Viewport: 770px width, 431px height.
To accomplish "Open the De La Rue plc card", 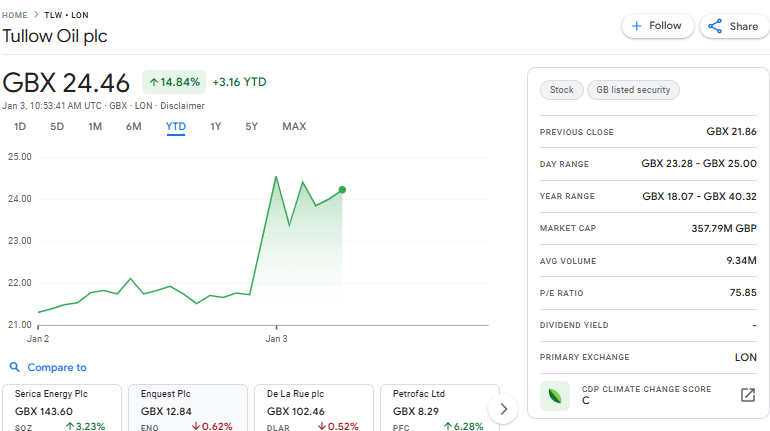I will click(x=314, y=408).
